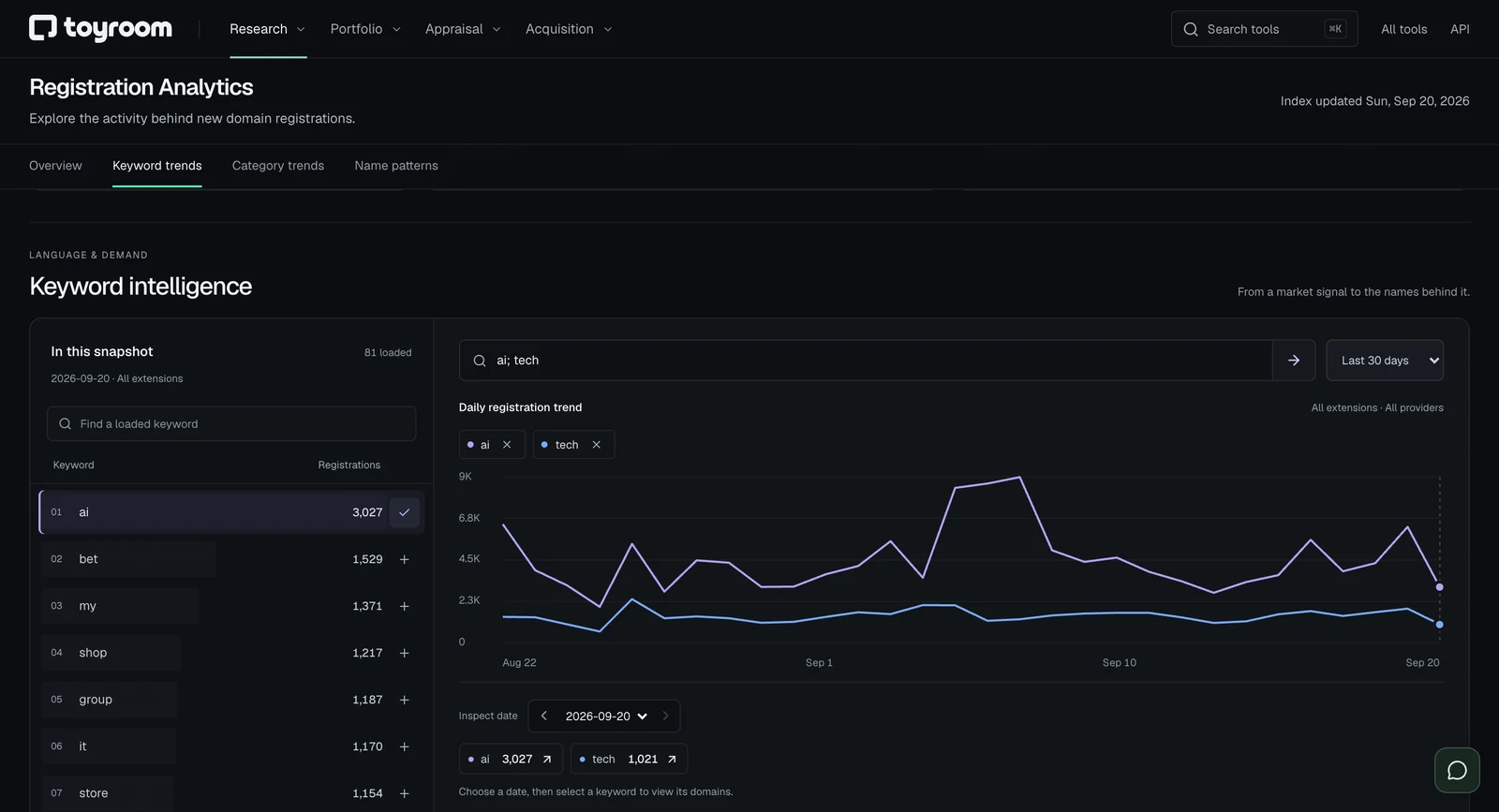The height and width of the screenshot is (812, 1499).
Task: Open tech domains for 1,021 registrations
Action: coord(629,760)
